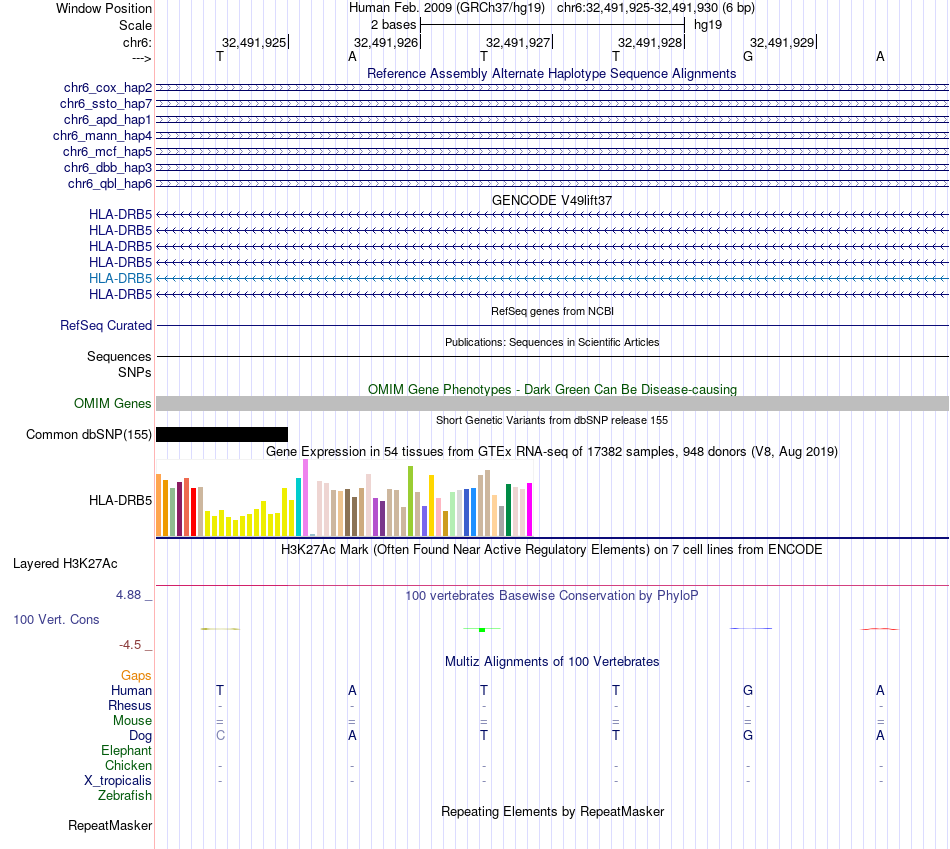Click the magenta GTEx bar at chart end
Image resolution: width=950 pixels, height=849 pixels.
(529, 510)
